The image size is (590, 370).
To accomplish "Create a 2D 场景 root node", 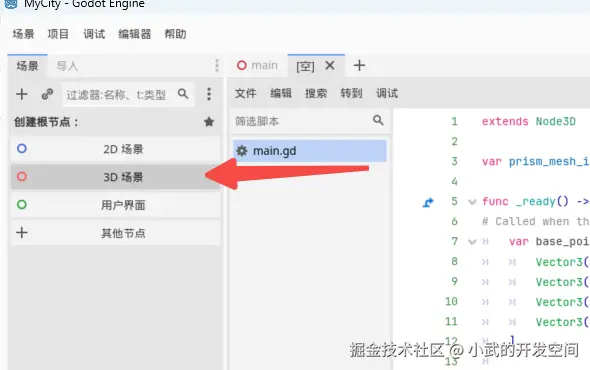I will point(116,149).
